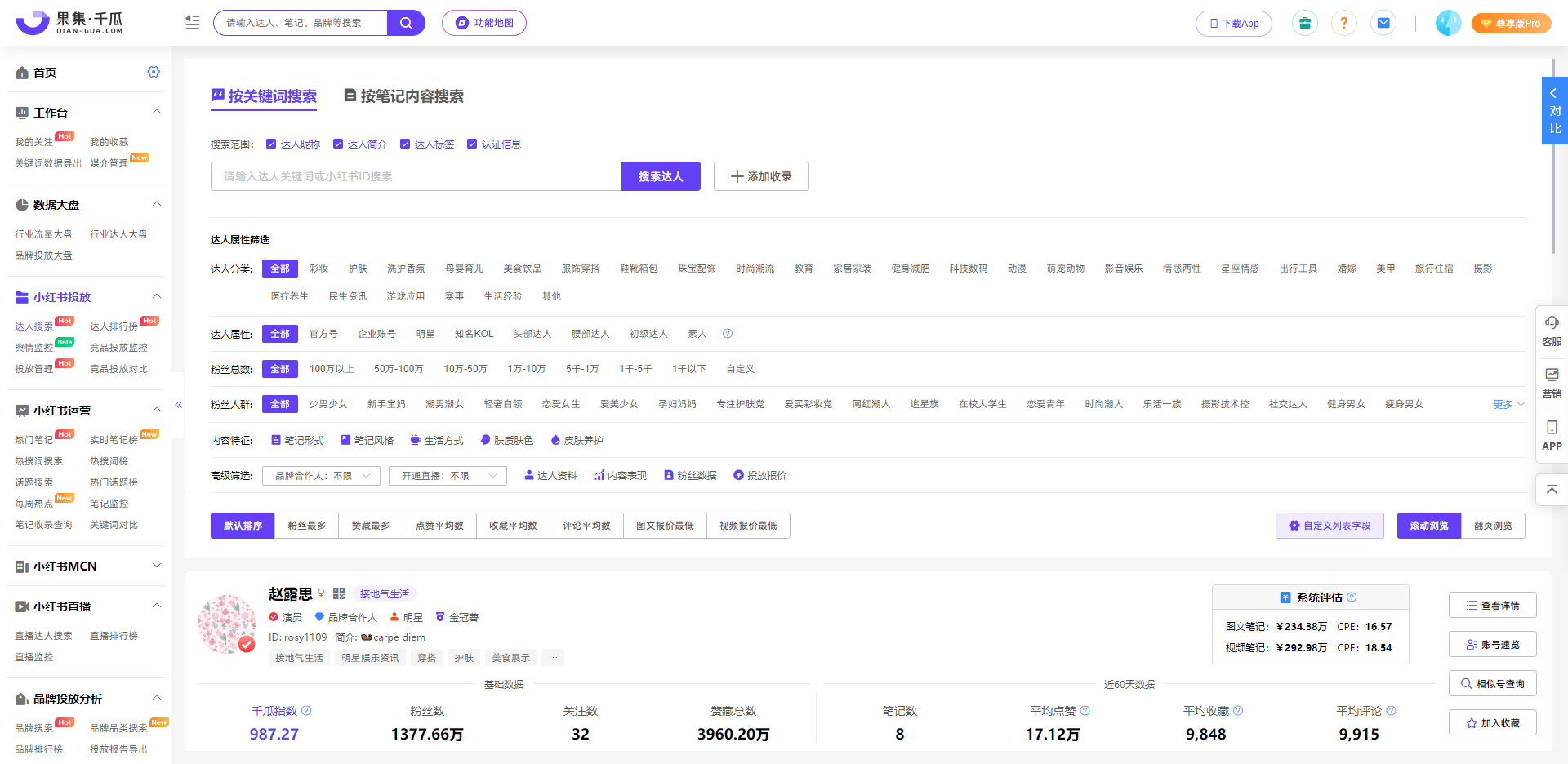Expand the 小红书MCN sidebar section
Image resolution: width=1568 pixels, height=764 pixels.
coord(157,565)
